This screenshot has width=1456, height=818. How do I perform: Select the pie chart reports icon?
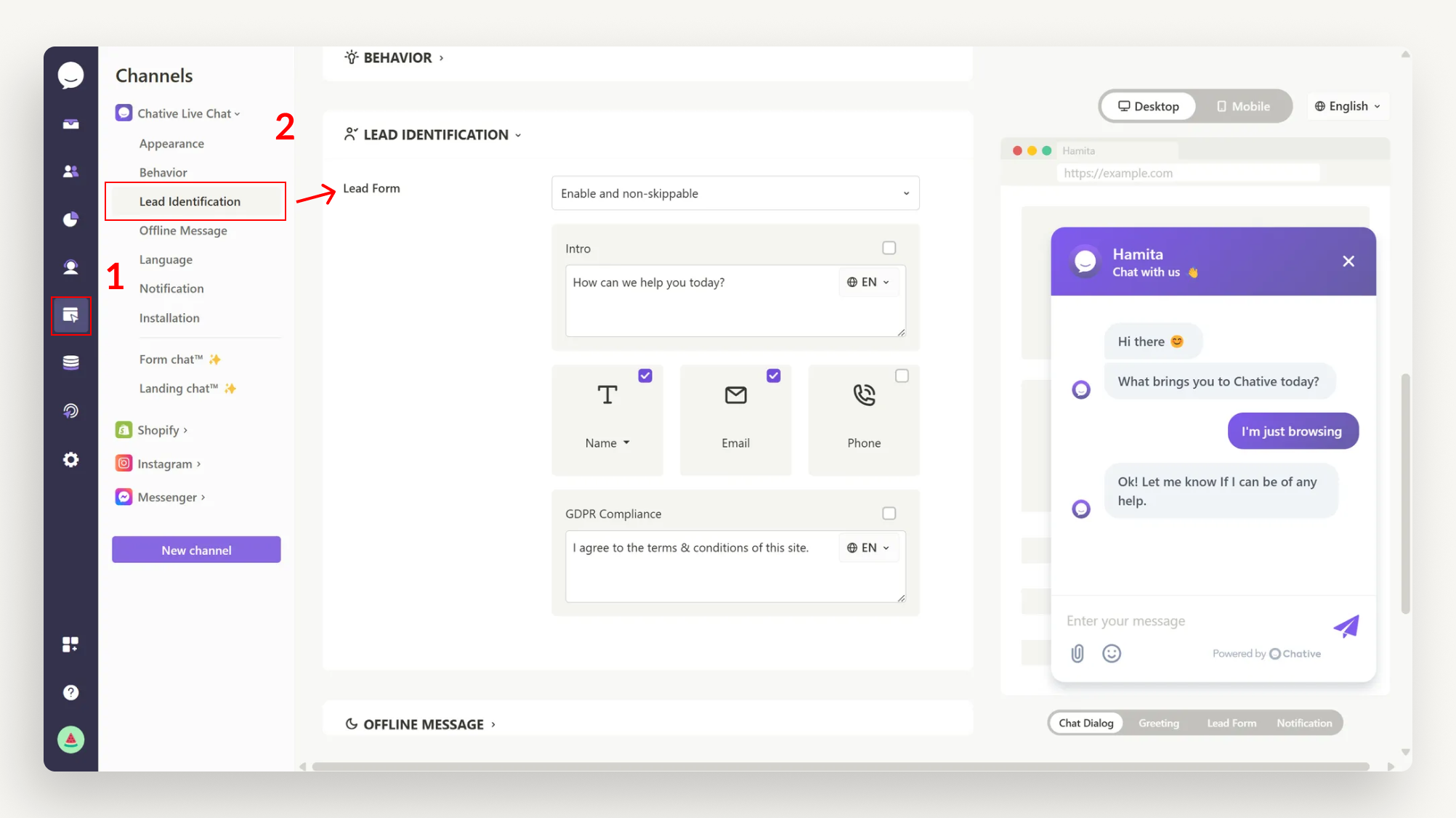[70, 219]
